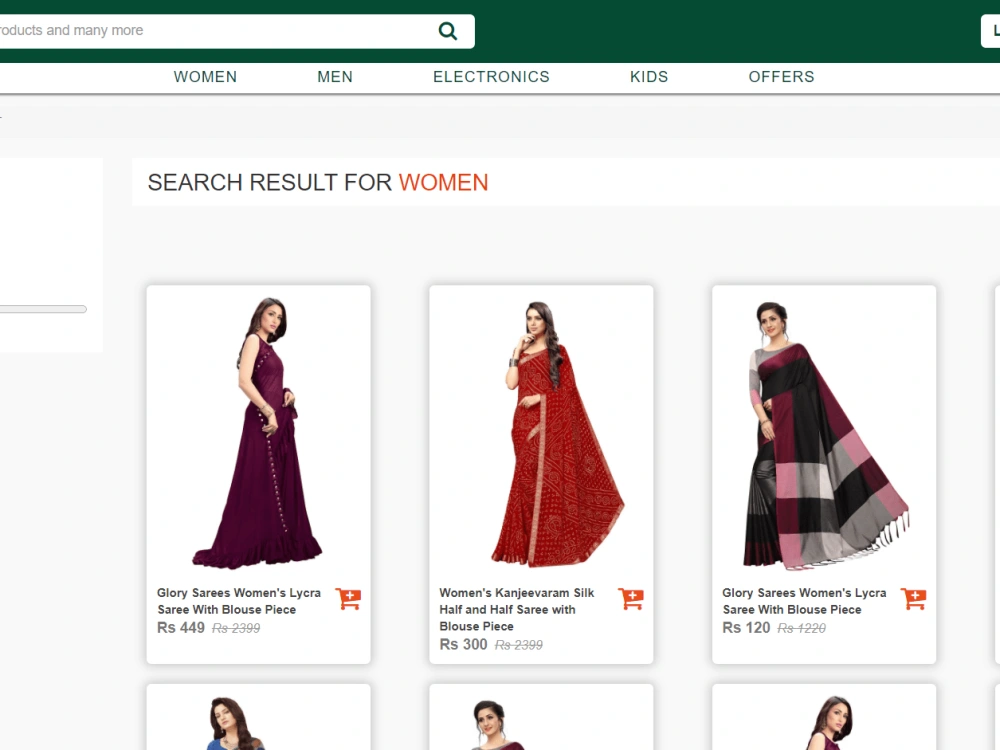Open purple gown saree product image

coord(258,432)
